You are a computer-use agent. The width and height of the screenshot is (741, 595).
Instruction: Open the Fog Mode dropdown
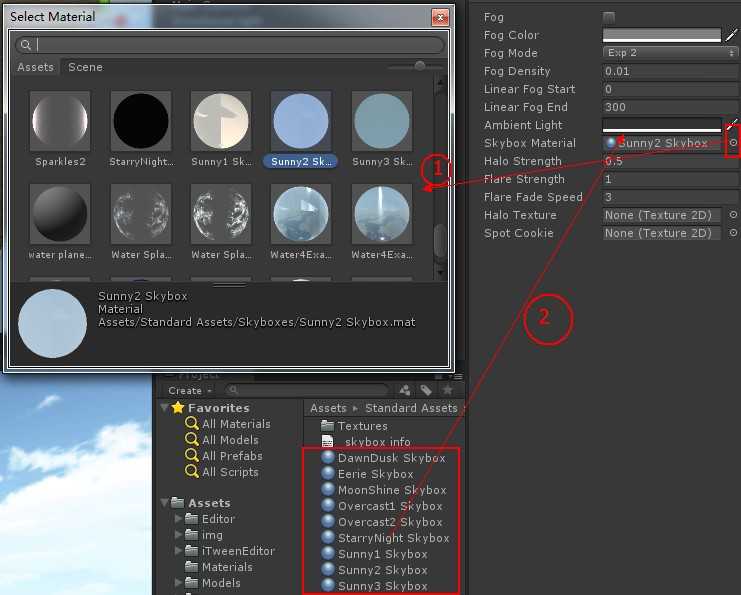[x=670, y=53]
